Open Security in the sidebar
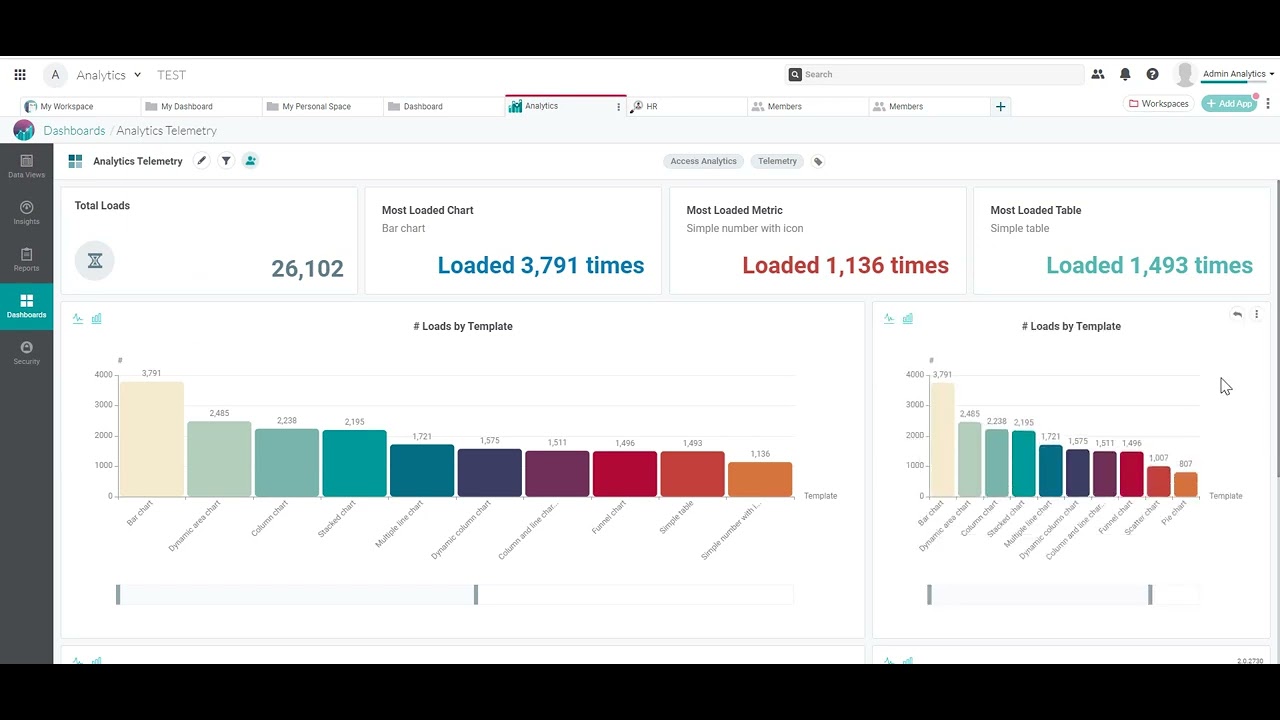The image size is (1280, 720). [26, 353]
